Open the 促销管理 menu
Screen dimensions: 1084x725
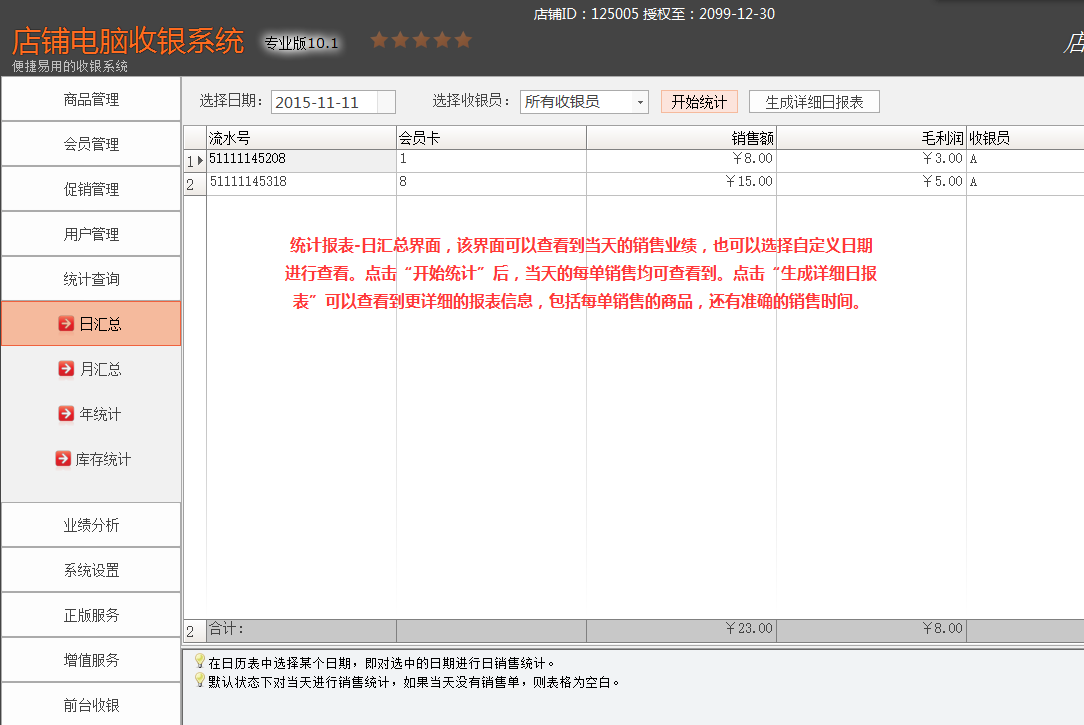tap(91, 189)
